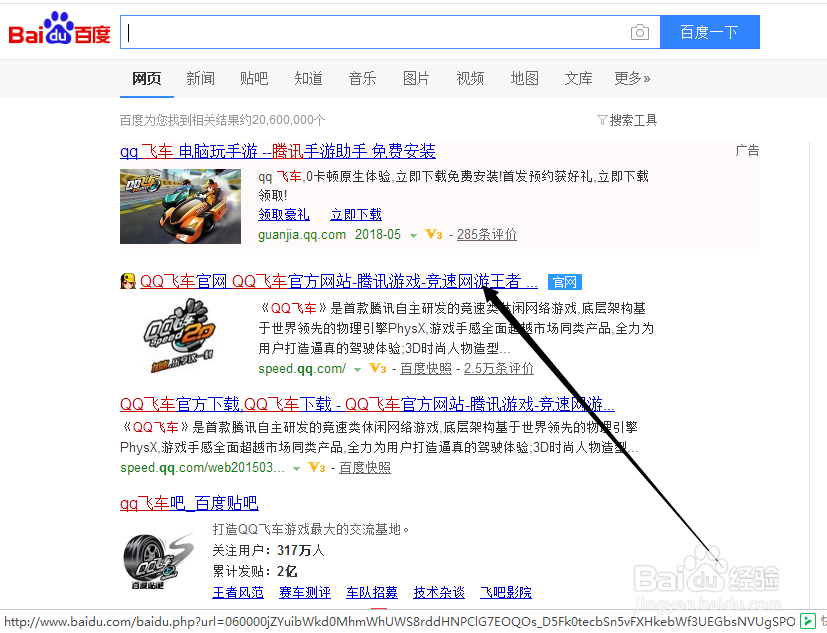Click the Baidu logo
This screenshot has width=827, height=633.
coord(59,30)
